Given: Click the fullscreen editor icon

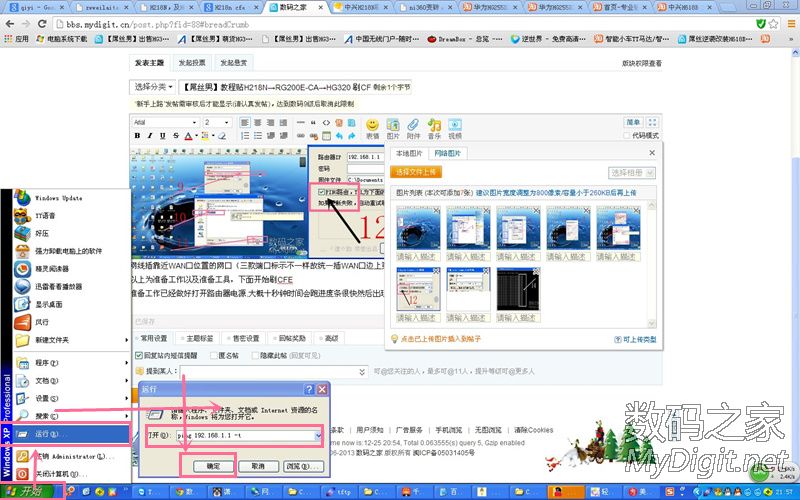Looking at the screenshot, I should coord(652,122).
